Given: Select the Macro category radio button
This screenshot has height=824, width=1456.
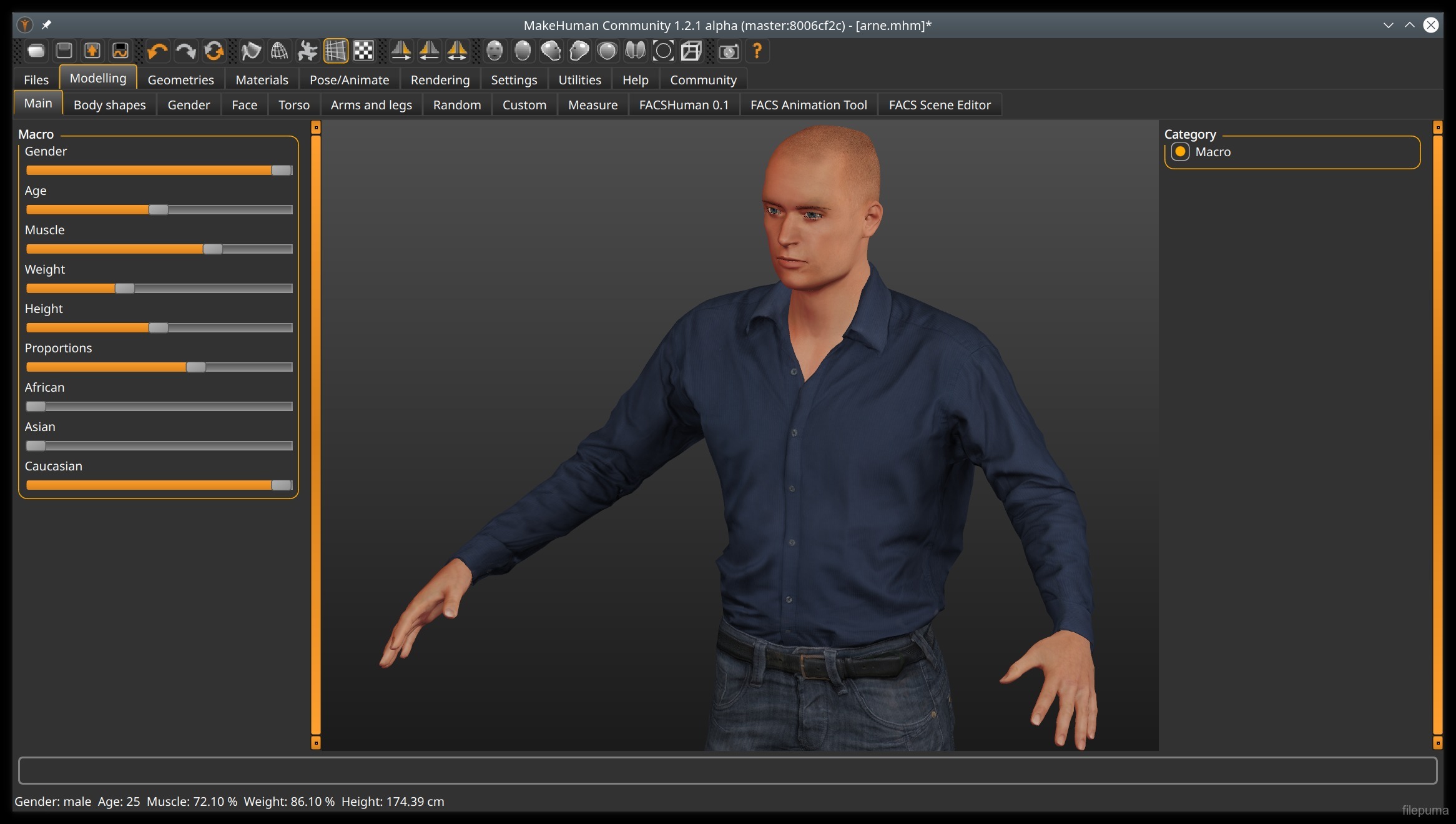Looking at the screenshot, I should click(x=1180, y=152).
